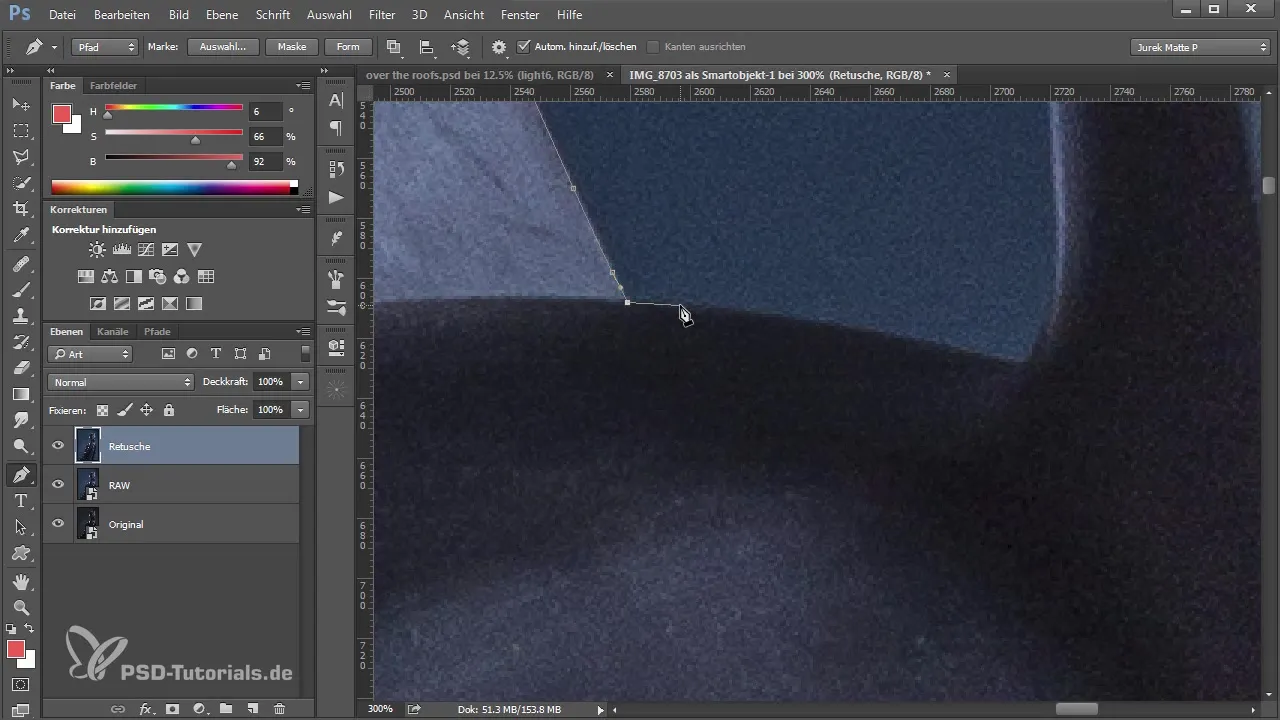1280x720 pixels.
Task: Open pen tool gear settings
Action: 498,47
